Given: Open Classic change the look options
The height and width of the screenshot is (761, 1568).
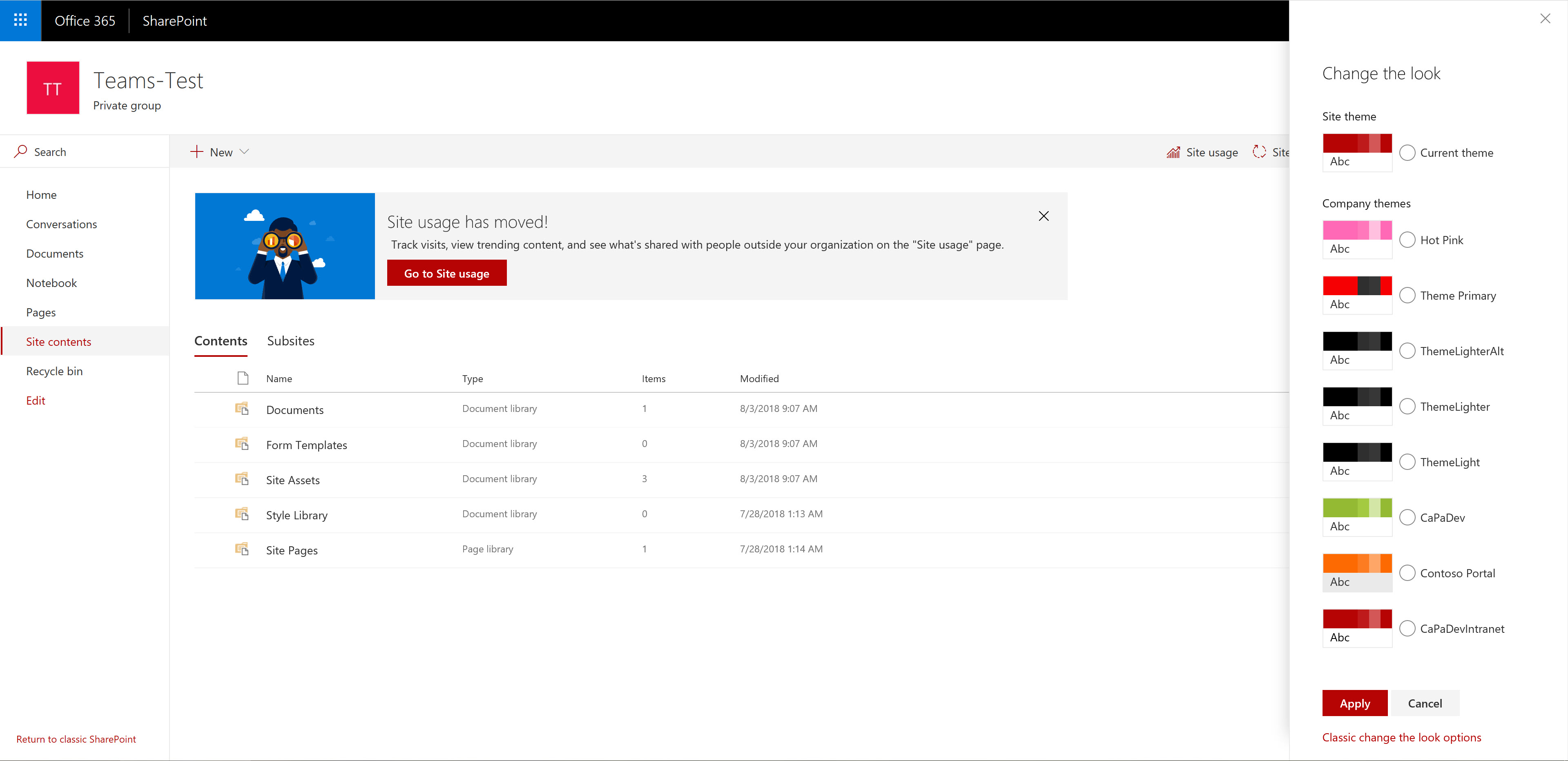Looking at the screenshot, I should click(x=1402, y=737).
